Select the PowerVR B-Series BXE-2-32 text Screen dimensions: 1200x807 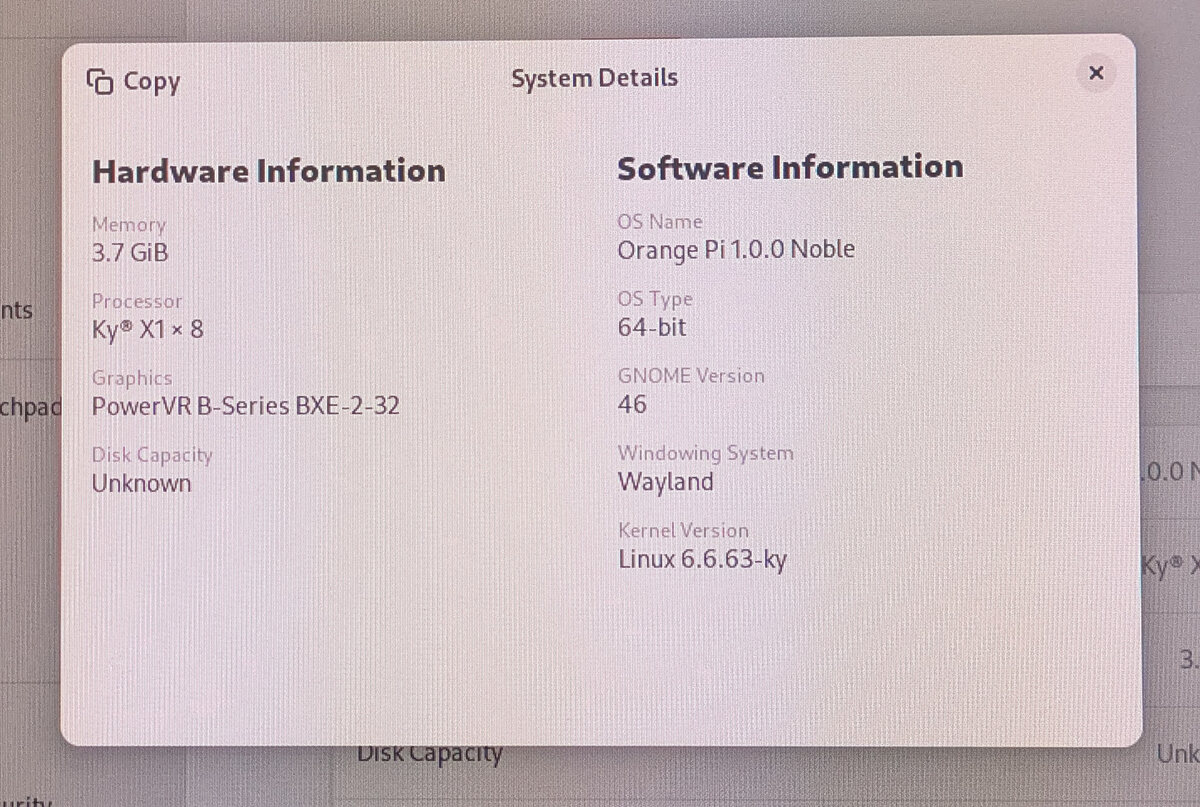click(245, 406)
